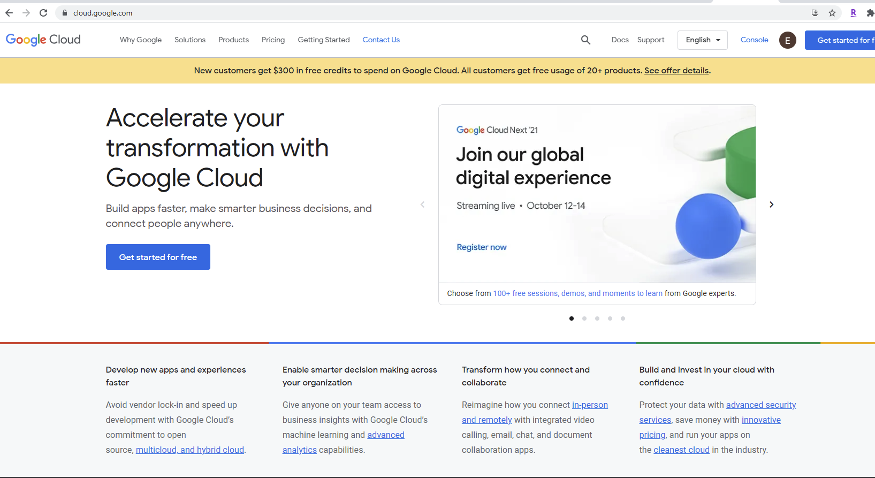Open the multicloud, and hybrid cloud link
The height and width of the screenshot is (478, 875).
tap(190, 450)
